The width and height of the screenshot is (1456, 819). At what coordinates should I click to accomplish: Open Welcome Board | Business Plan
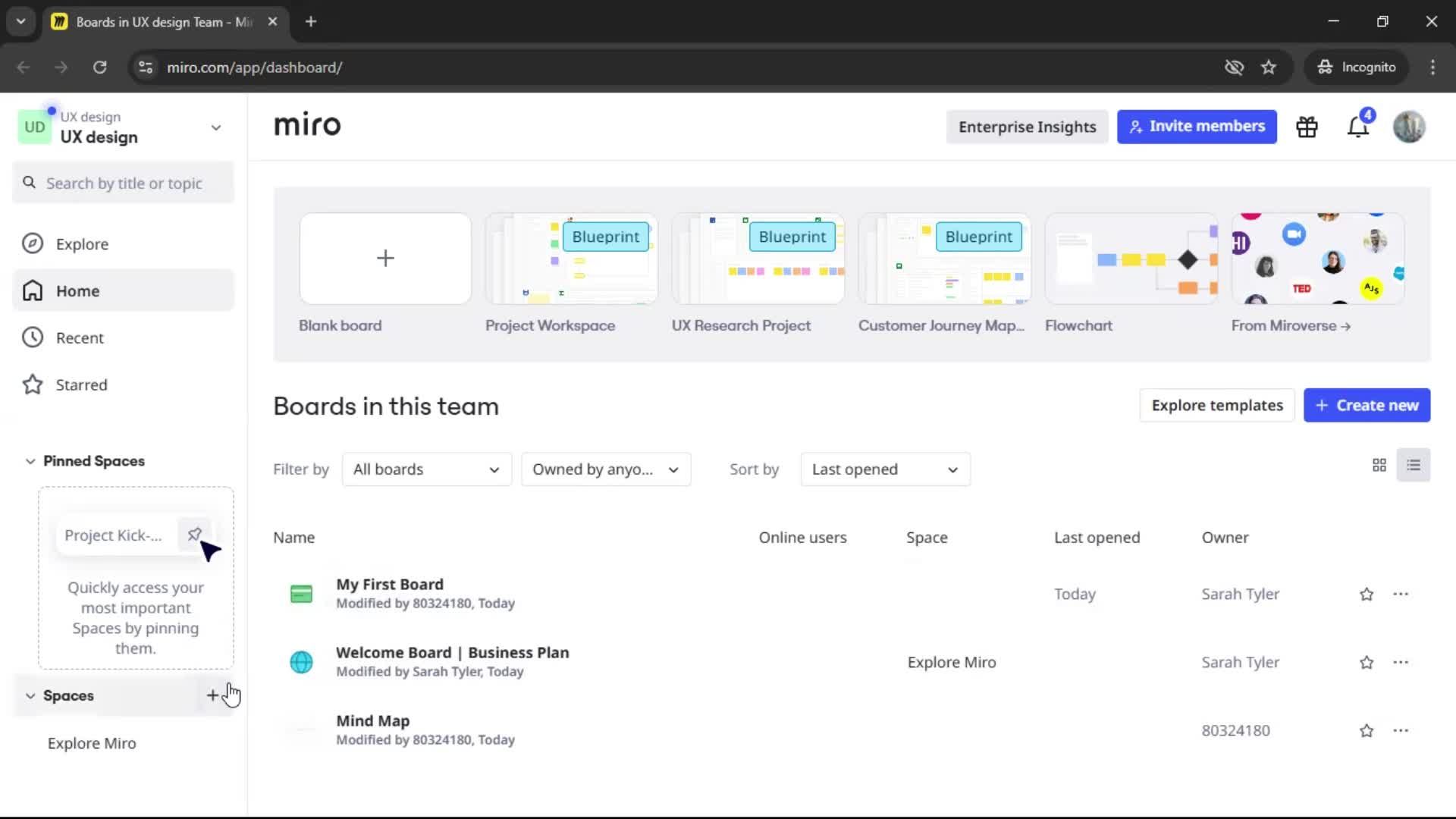pos(452,653)
